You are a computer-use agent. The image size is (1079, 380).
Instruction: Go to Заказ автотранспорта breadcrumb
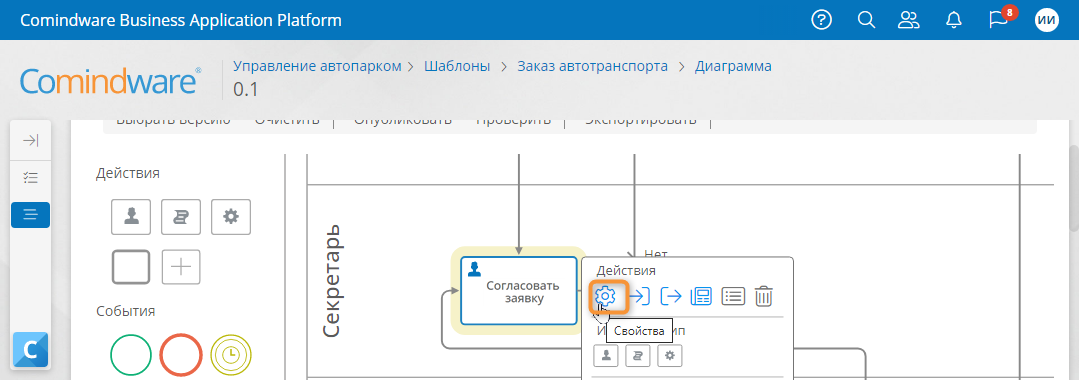coord(592,66)
